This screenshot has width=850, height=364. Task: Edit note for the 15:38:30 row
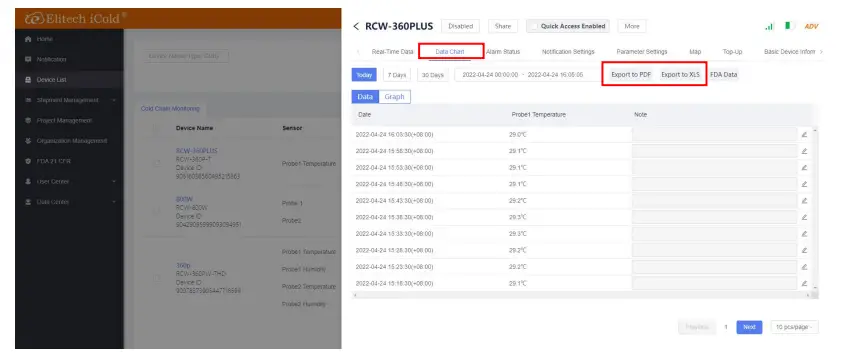point(804,217)
